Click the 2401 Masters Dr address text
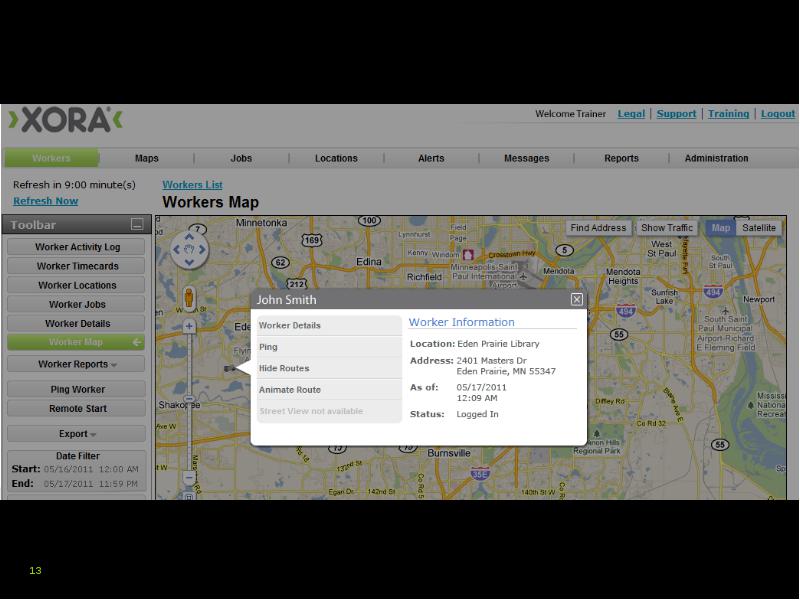The width and height of the screenshot is (800, 600). pos(491,361)
